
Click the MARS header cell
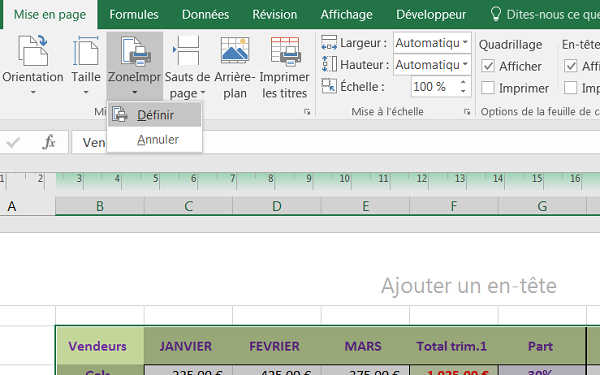[365, 346]
